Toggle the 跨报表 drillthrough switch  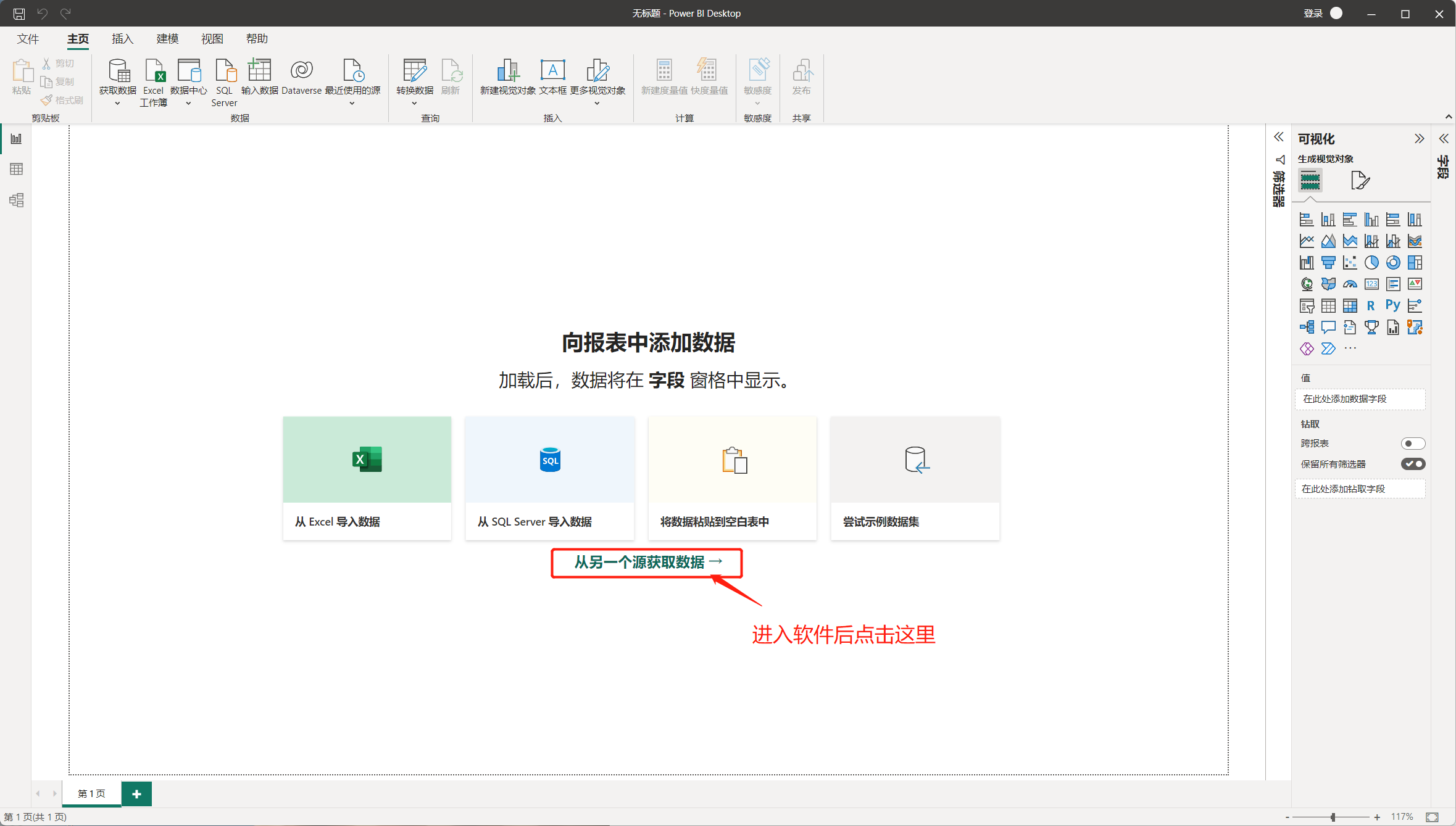tap(1412, 444)
